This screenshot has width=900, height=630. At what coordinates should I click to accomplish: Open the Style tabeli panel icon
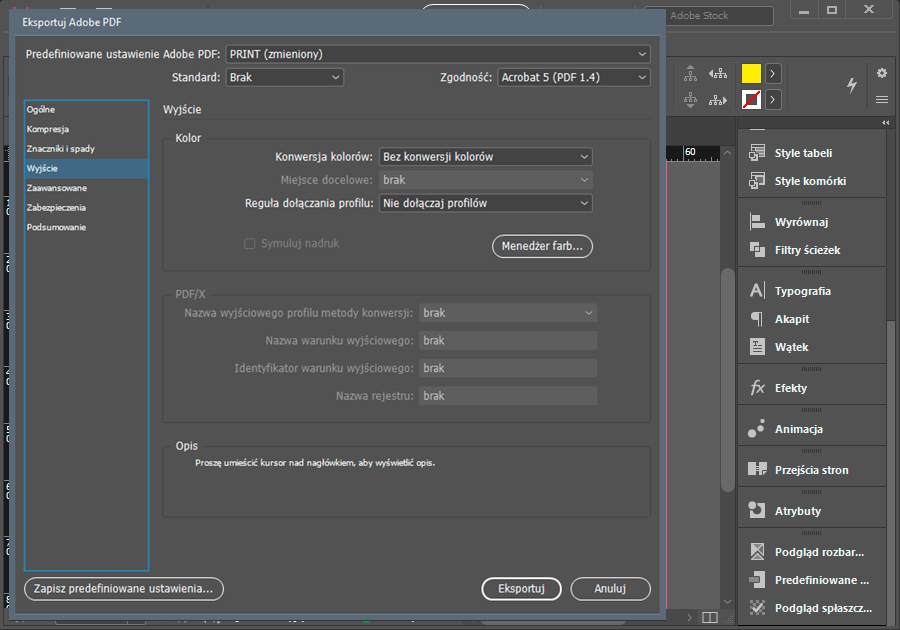coord(757,153)
